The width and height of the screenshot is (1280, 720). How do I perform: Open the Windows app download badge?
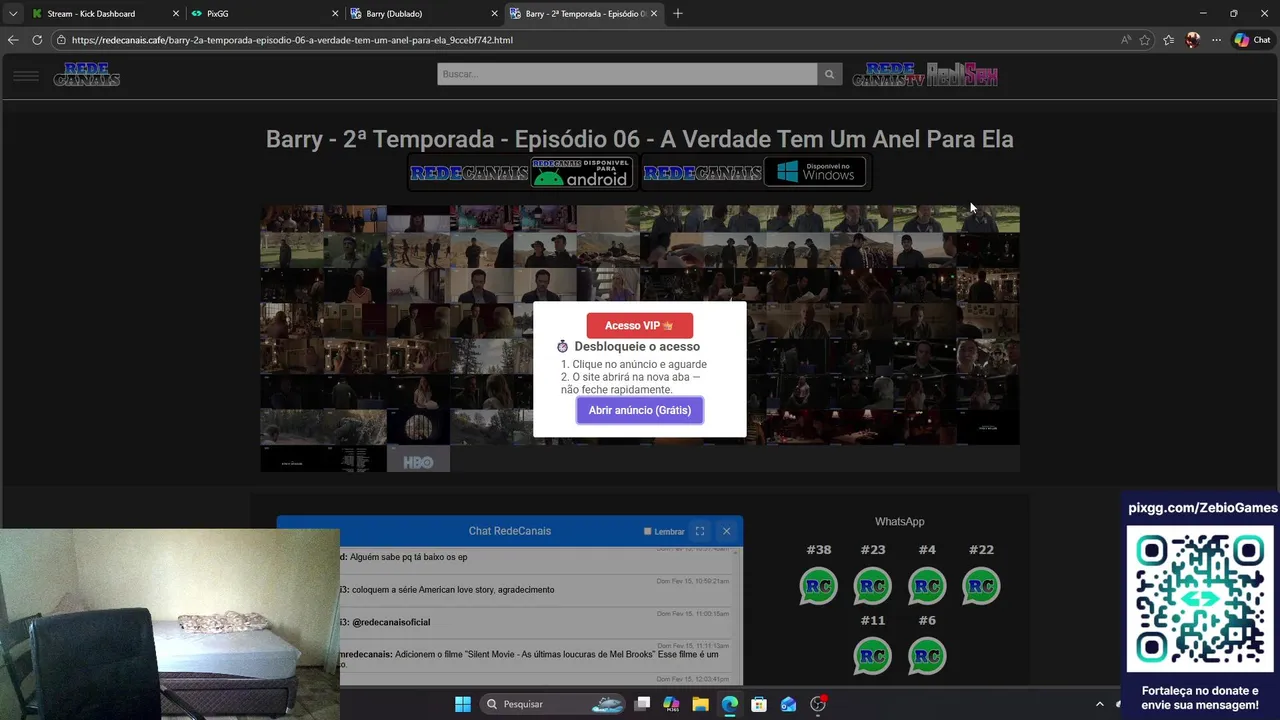tap(755, 172)
